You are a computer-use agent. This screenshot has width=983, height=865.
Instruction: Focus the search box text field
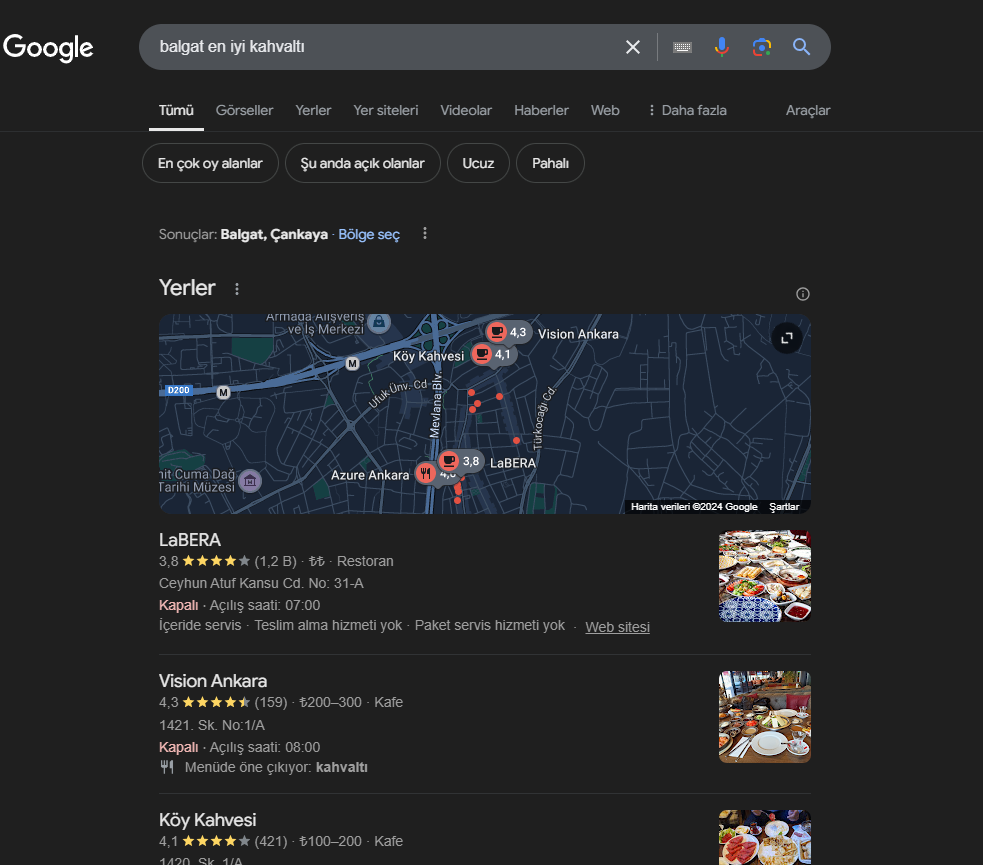click(x=382, y=47)
